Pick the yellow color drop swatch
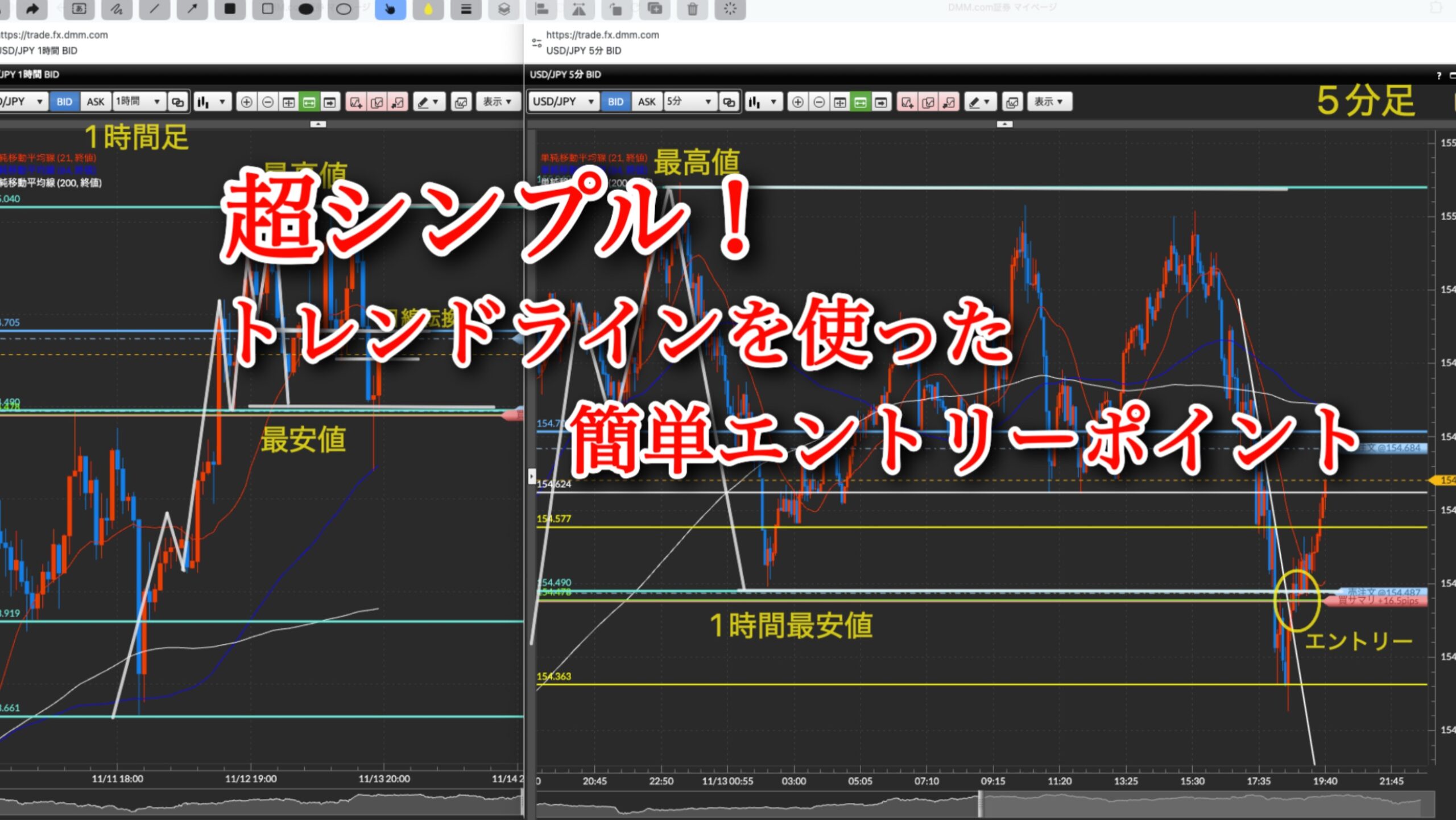The width and height of the screenshot is (1456, 820). tap(428, 9)
